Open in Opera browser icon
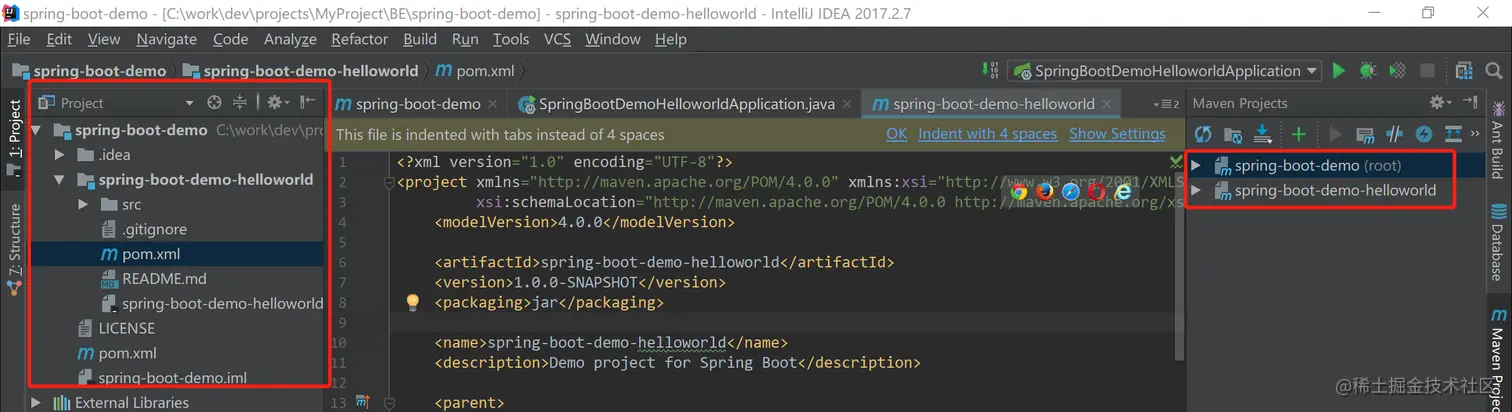Viewport: 1512px width, 412px height. click(x=1097, y=191)
